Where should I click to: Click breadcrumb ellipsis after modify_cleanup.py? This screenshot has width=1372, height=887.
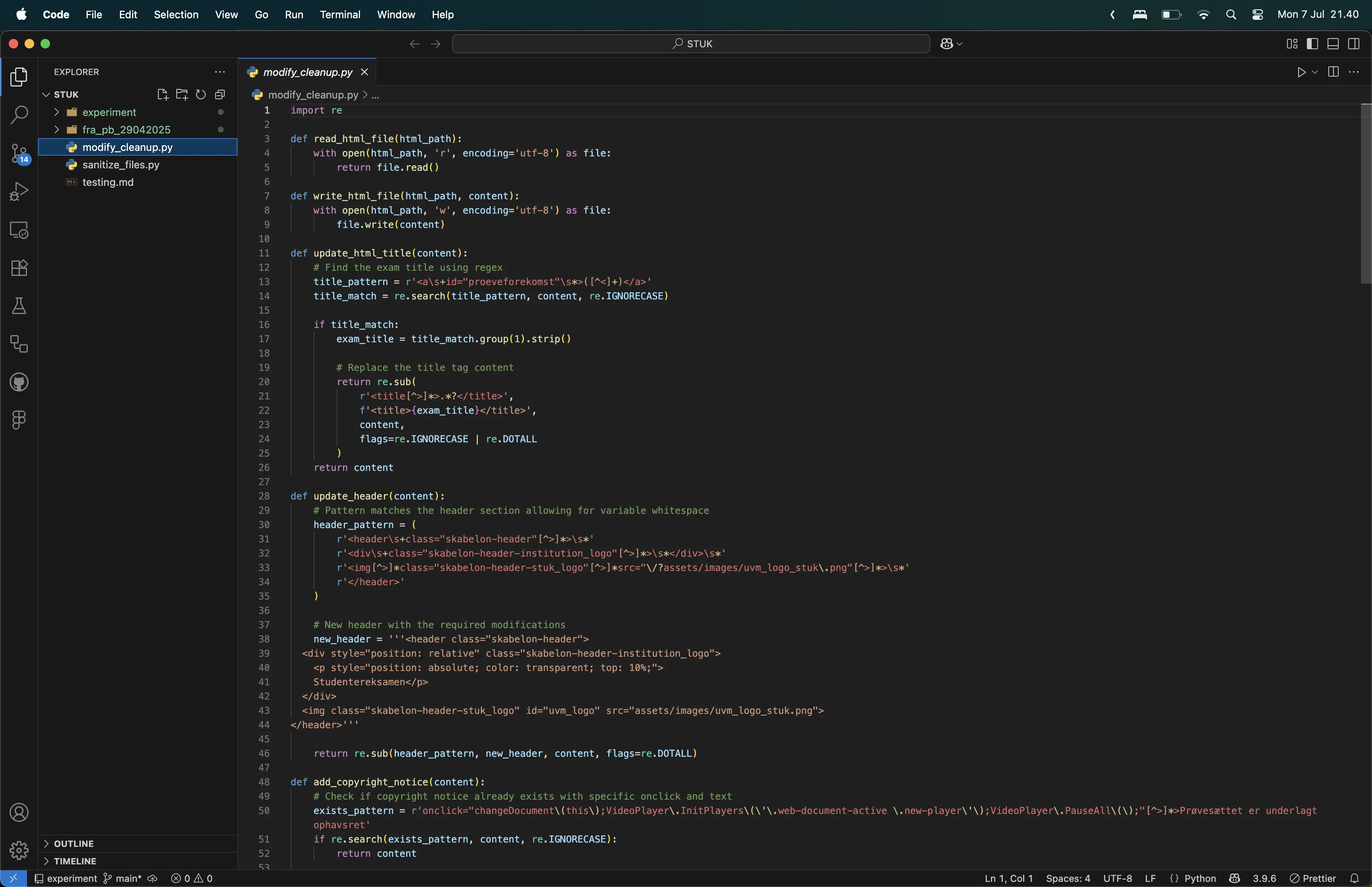coord(376,95)
